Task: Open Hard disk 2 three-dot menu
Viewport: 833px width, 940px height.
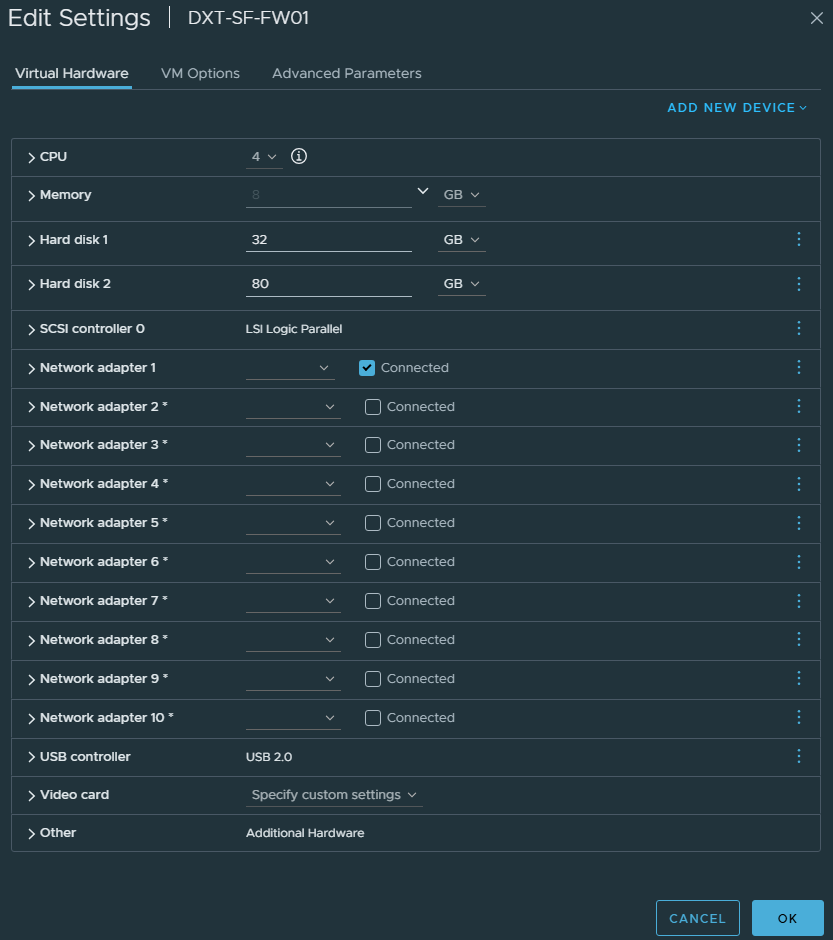Action: coord(798,284)
